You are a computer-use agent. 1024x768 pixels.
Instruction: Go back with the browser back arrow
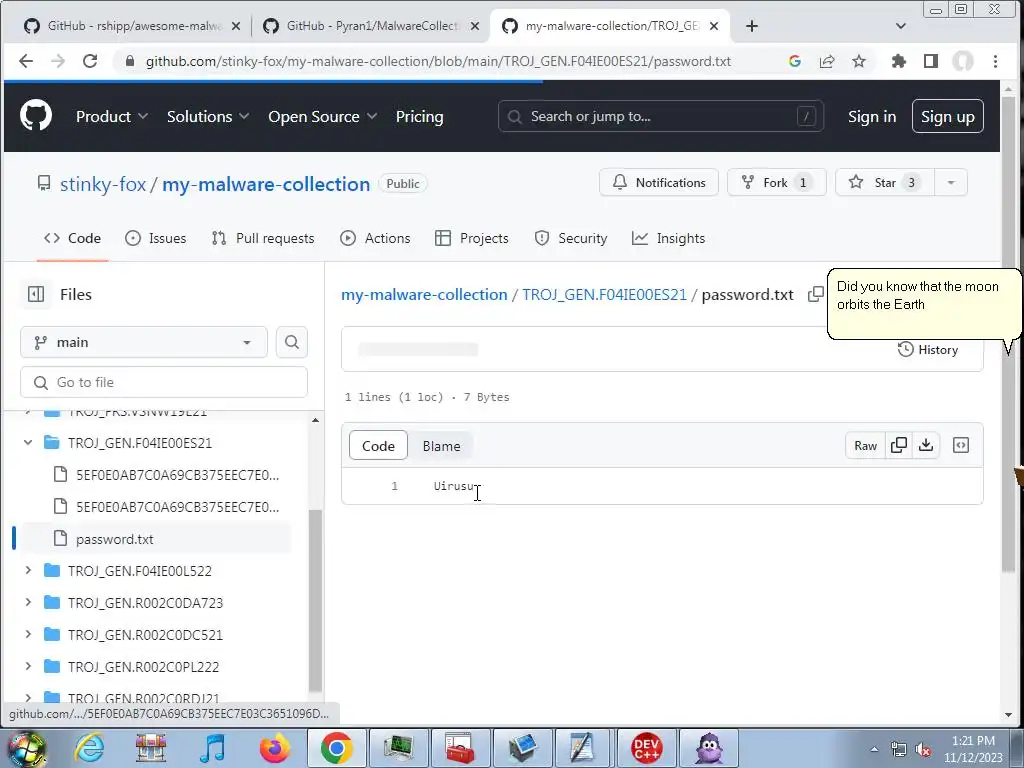[26, 61]
